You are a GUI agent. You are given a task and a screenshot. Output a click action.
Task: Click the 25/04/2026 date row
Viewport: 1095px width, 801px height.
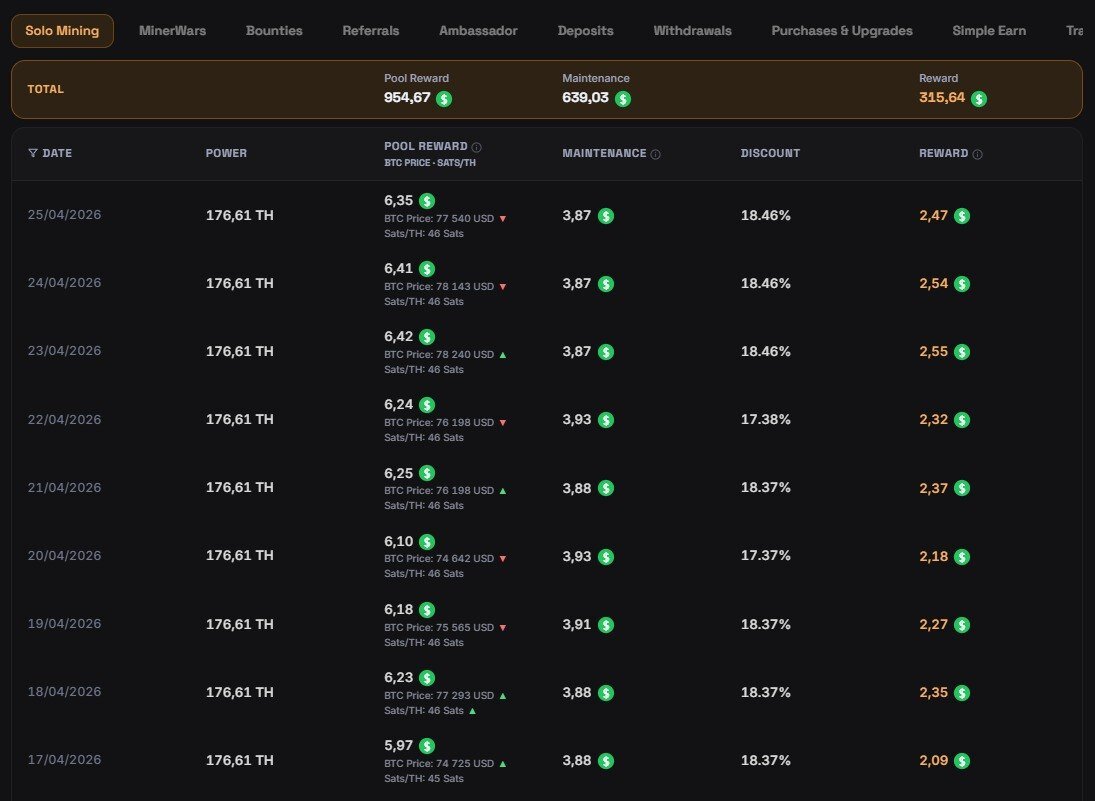tap(64, 215)
